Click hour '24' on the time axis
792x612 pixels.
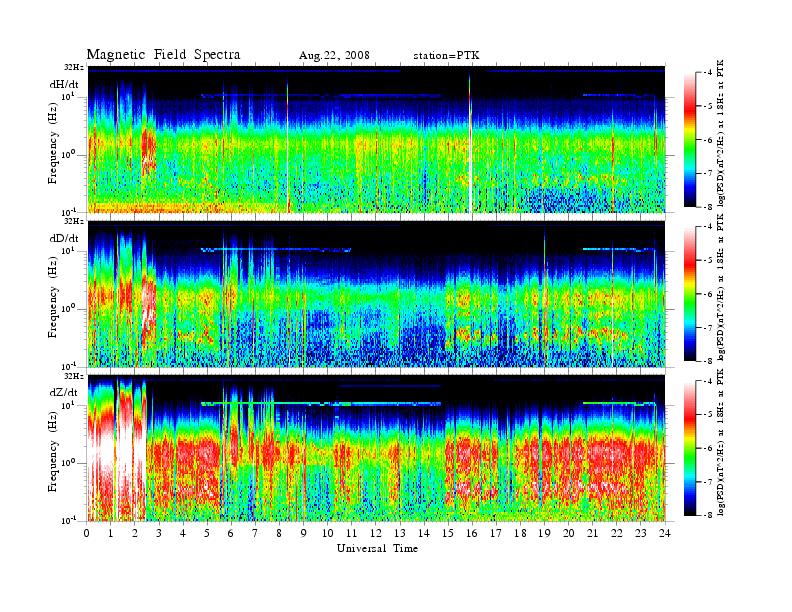[665, 533]
